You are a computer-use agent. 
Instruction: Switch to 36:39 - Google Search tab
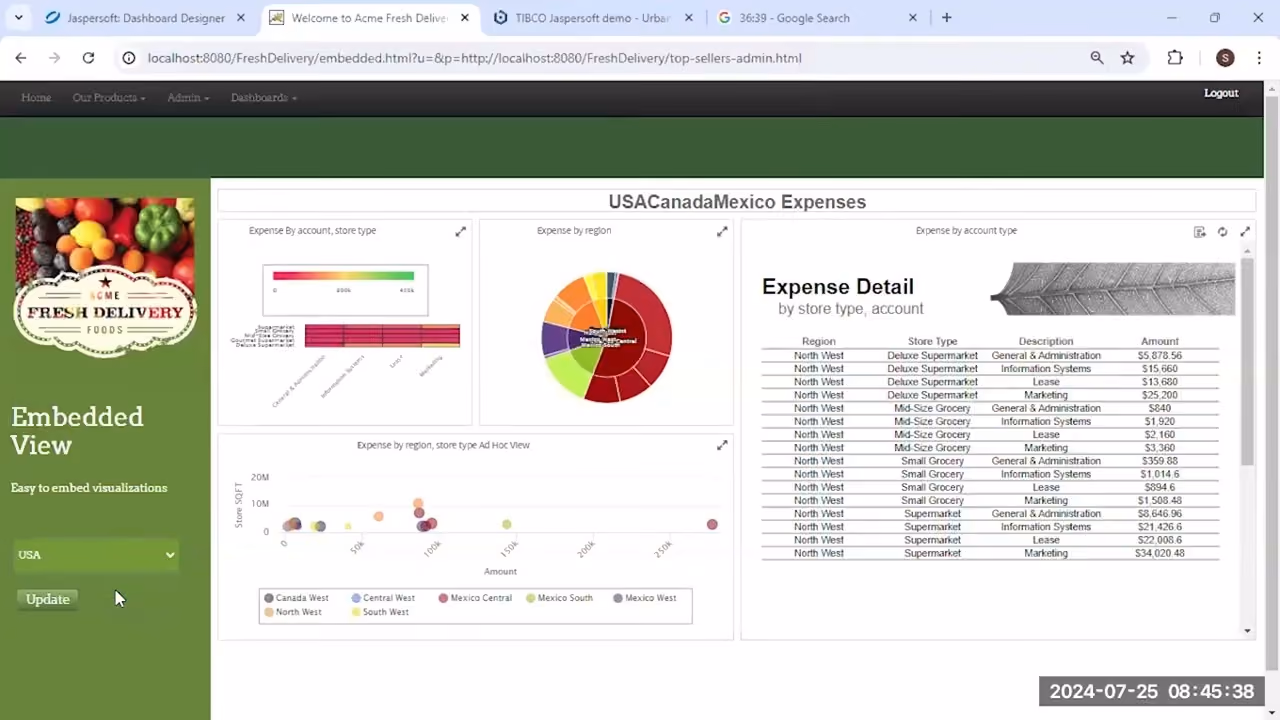click(817, 18)
